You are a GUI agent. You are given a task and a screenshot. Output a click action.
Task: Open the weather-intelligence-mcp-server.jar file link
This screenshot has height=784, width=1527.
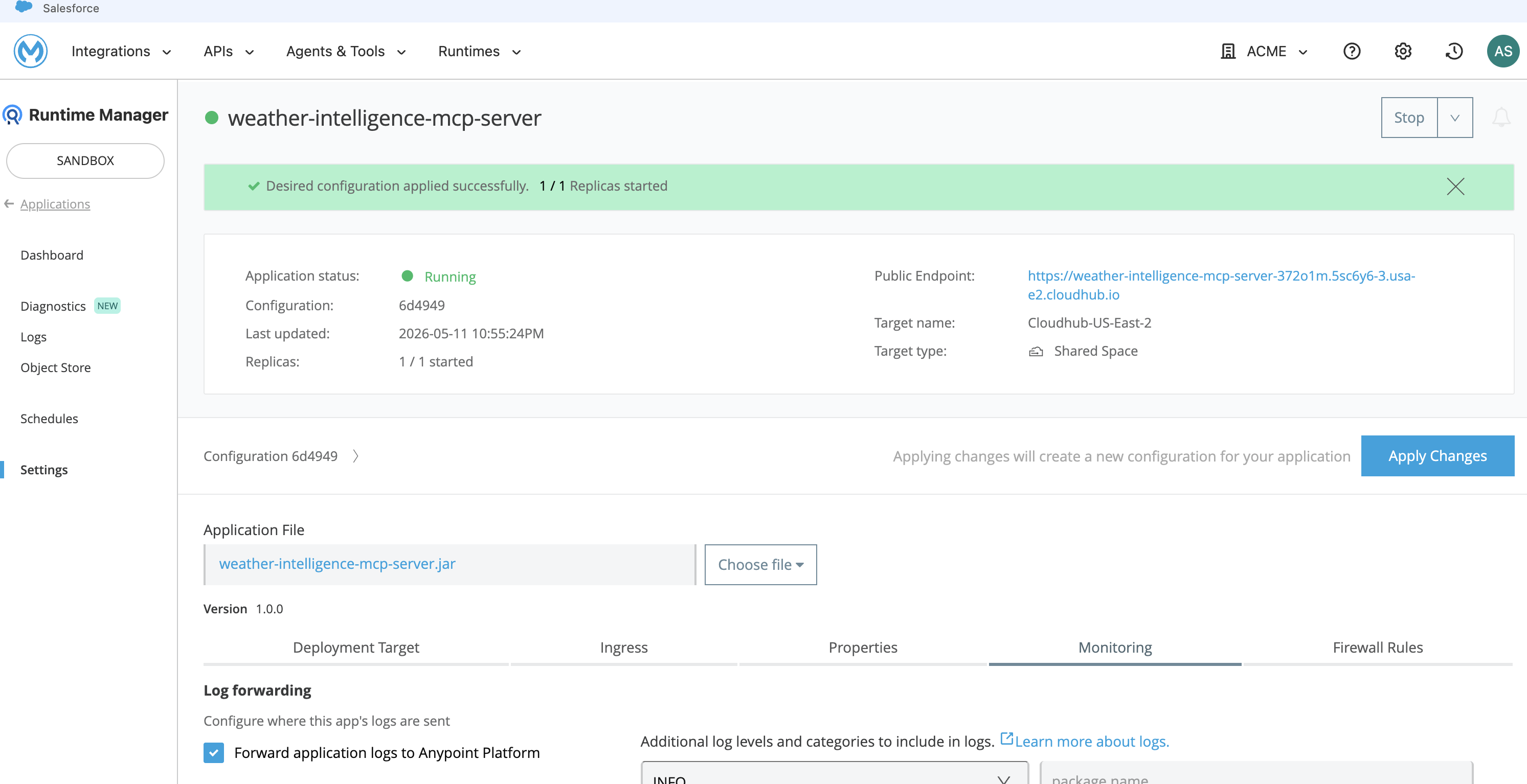click(x=338, y=564)
